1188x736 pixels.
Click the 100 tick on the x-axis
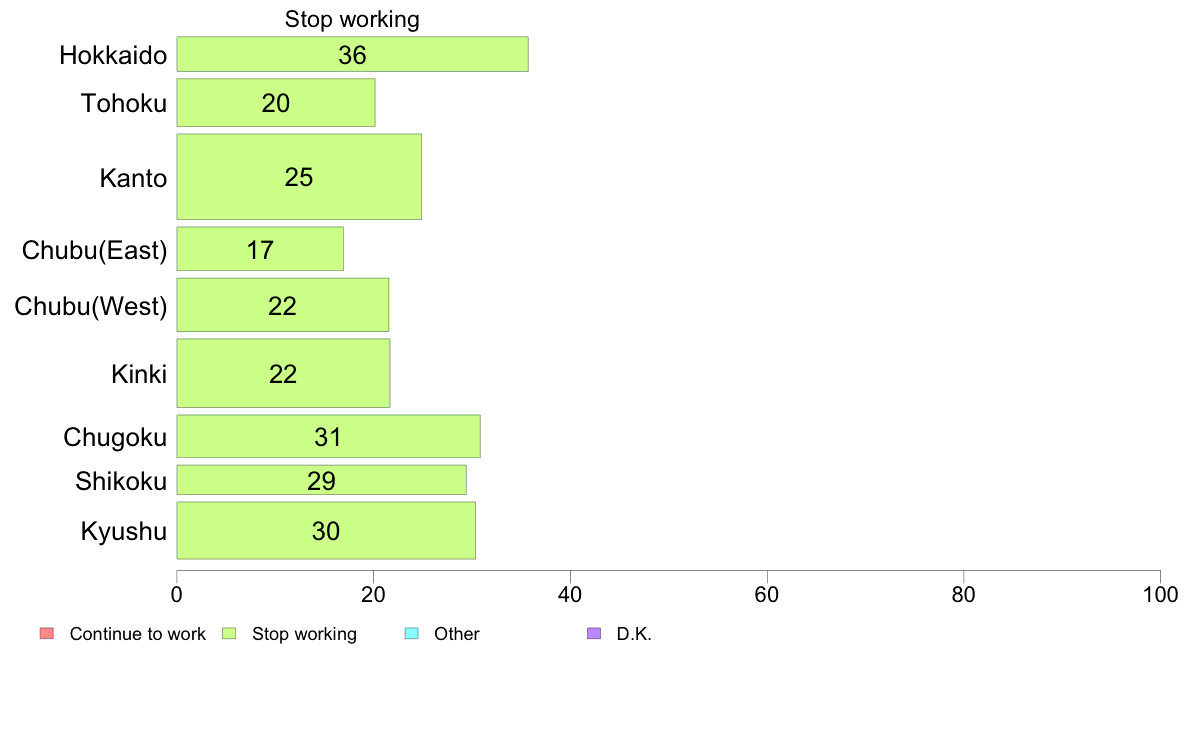click(x=1161, y=595)
